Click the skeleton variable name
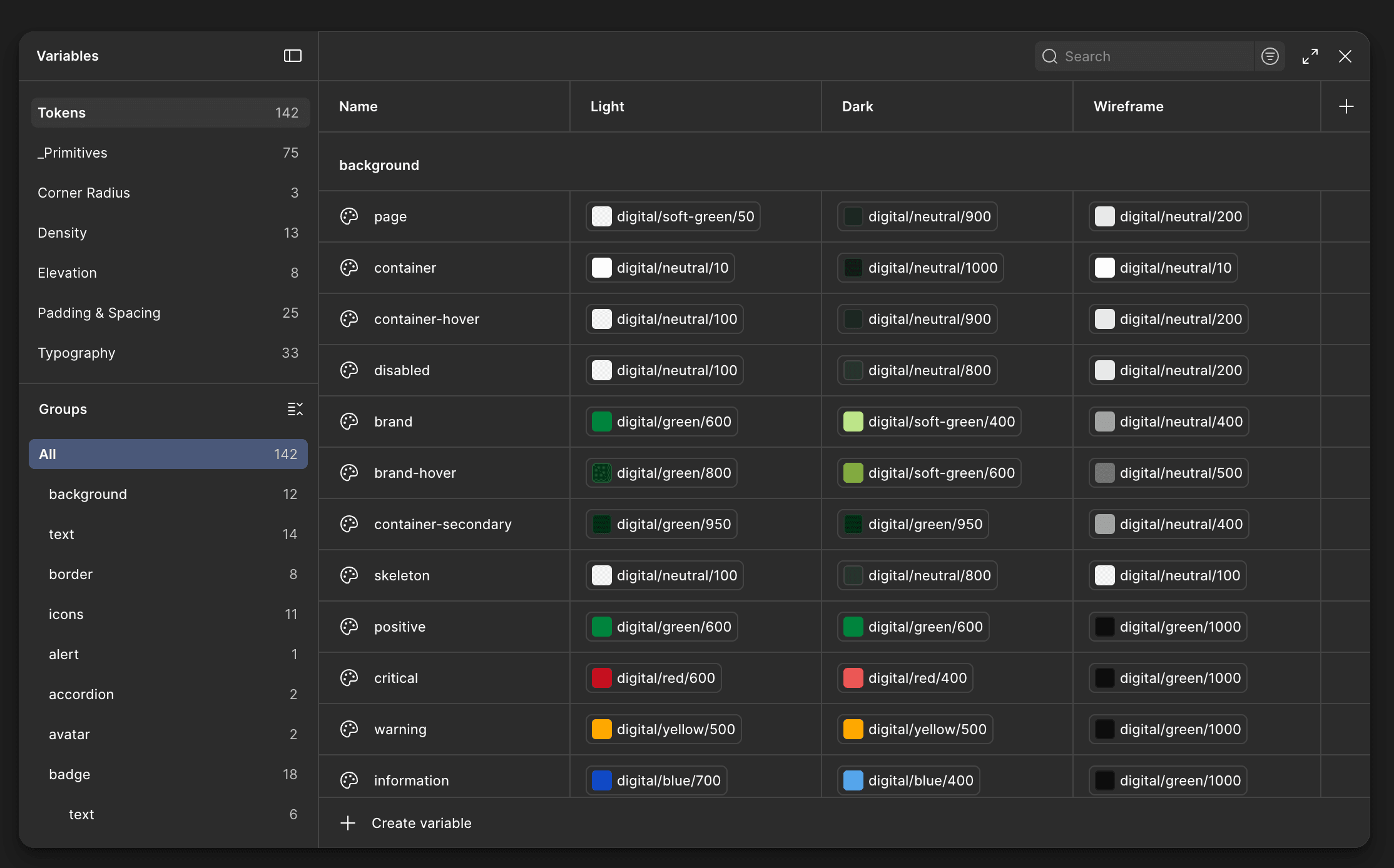The image size is (1394, 868). (x=402, y=575)
